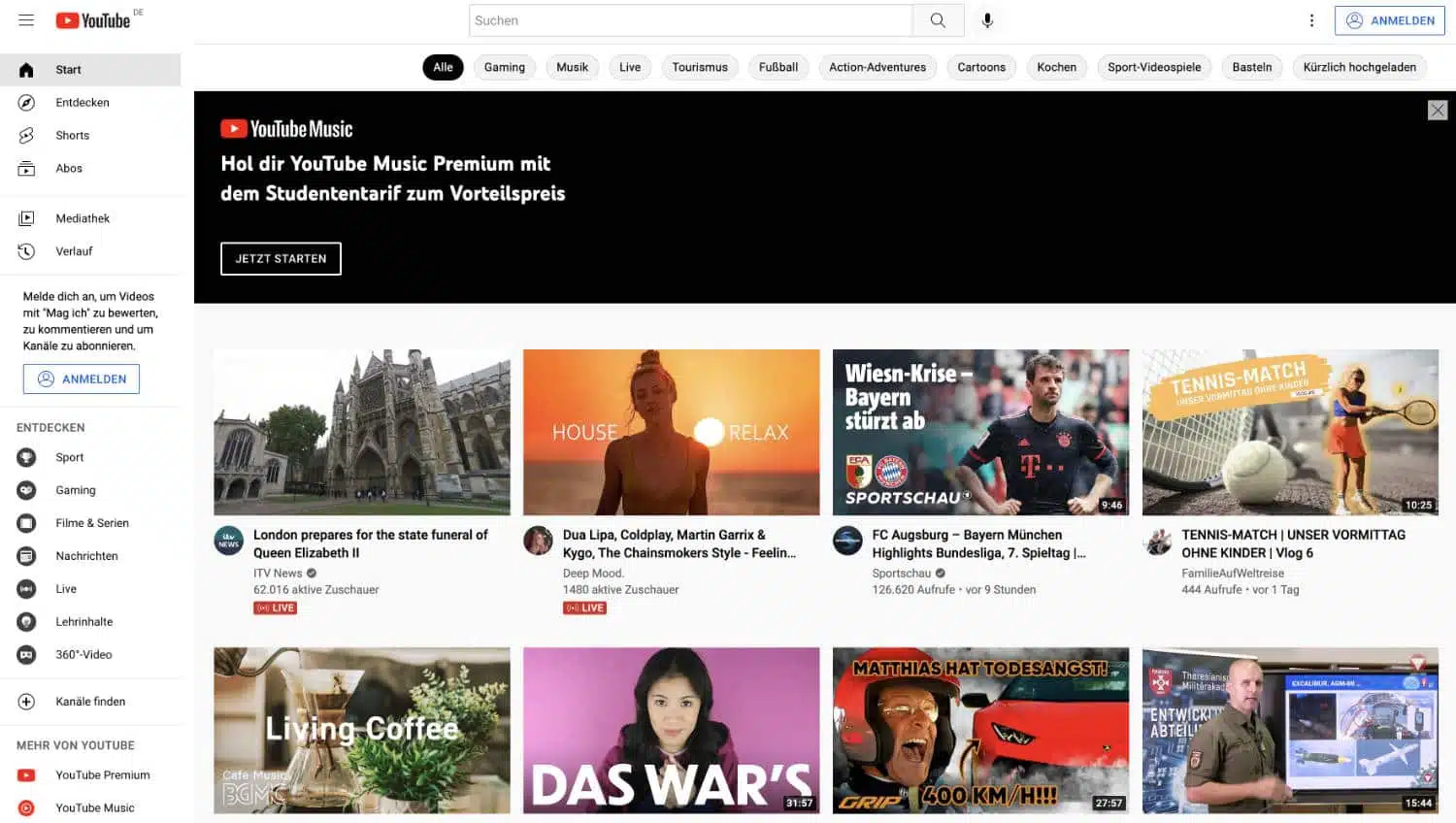Viewport: 1456px width, 823px height.
Task: Open Nachrichten category in sidebar
Action: (86, 556)
